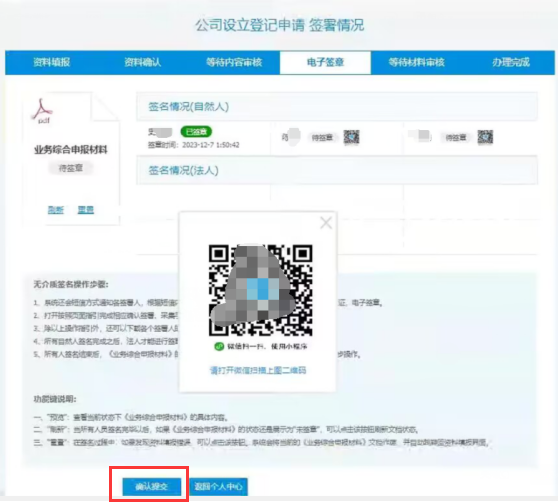This screenshot has height=503, width=558.
Task: Select the 电子签章 tab
Action: [x=325, y=63]
